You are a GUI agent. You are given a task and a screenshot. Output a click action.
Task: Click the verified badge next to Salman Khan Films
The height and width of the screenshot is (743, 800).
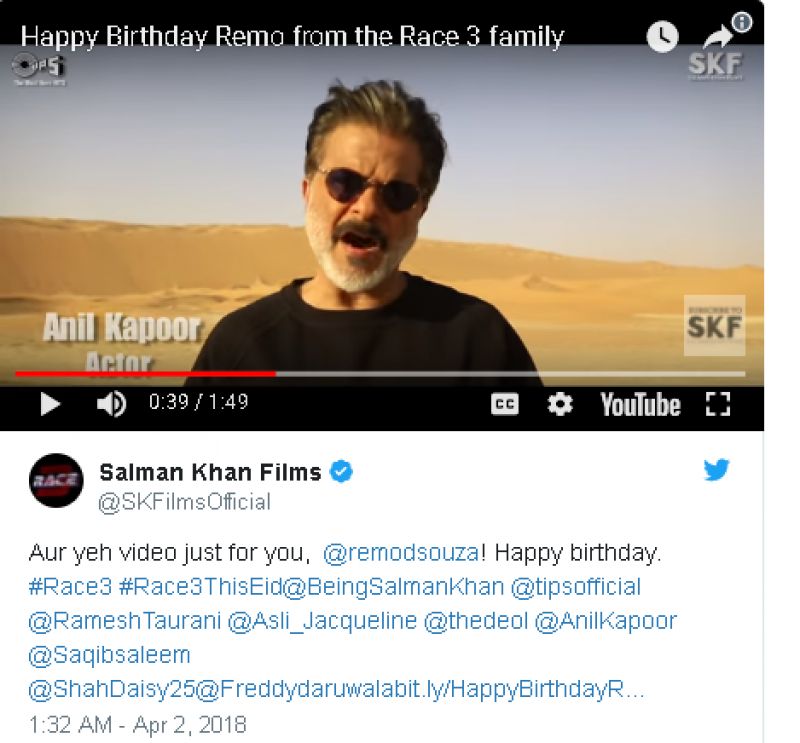(341, 469)
